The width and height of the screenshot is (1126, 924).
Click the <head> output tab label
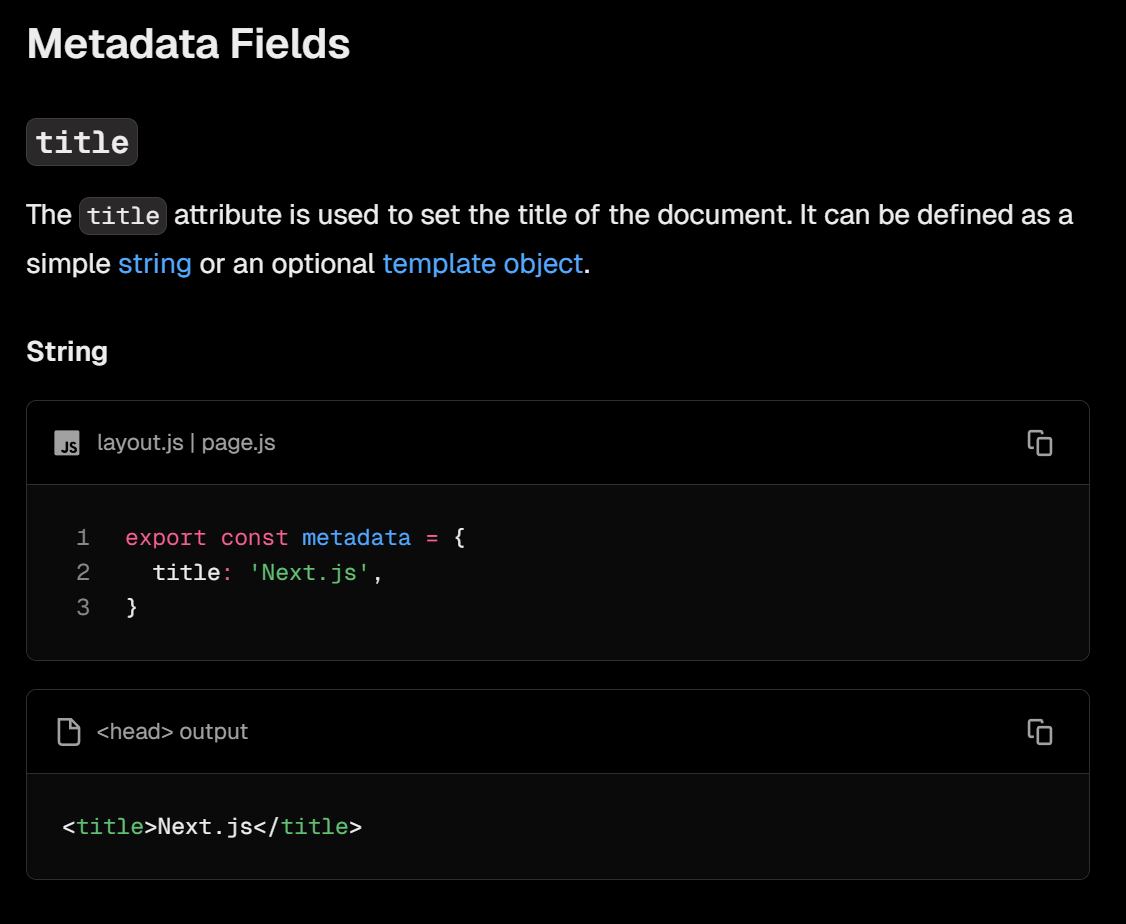(x=170, y=731)
